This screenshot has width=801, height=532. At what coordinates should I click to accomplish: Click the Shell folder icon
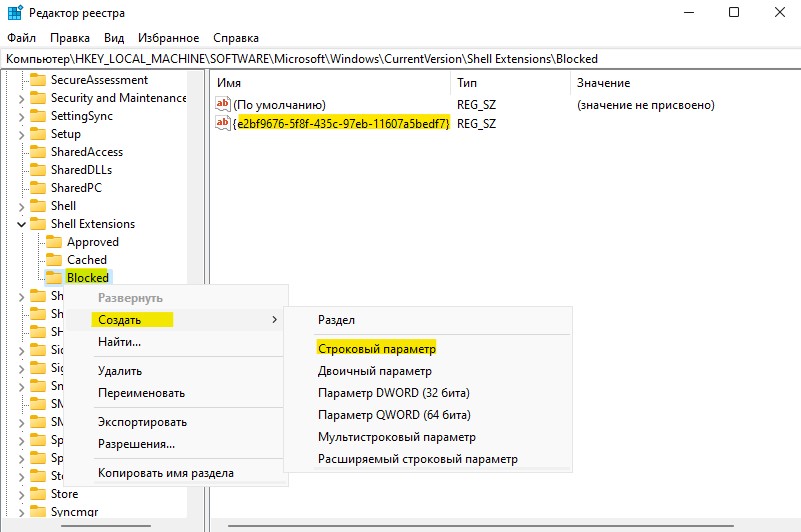[38, 206]
